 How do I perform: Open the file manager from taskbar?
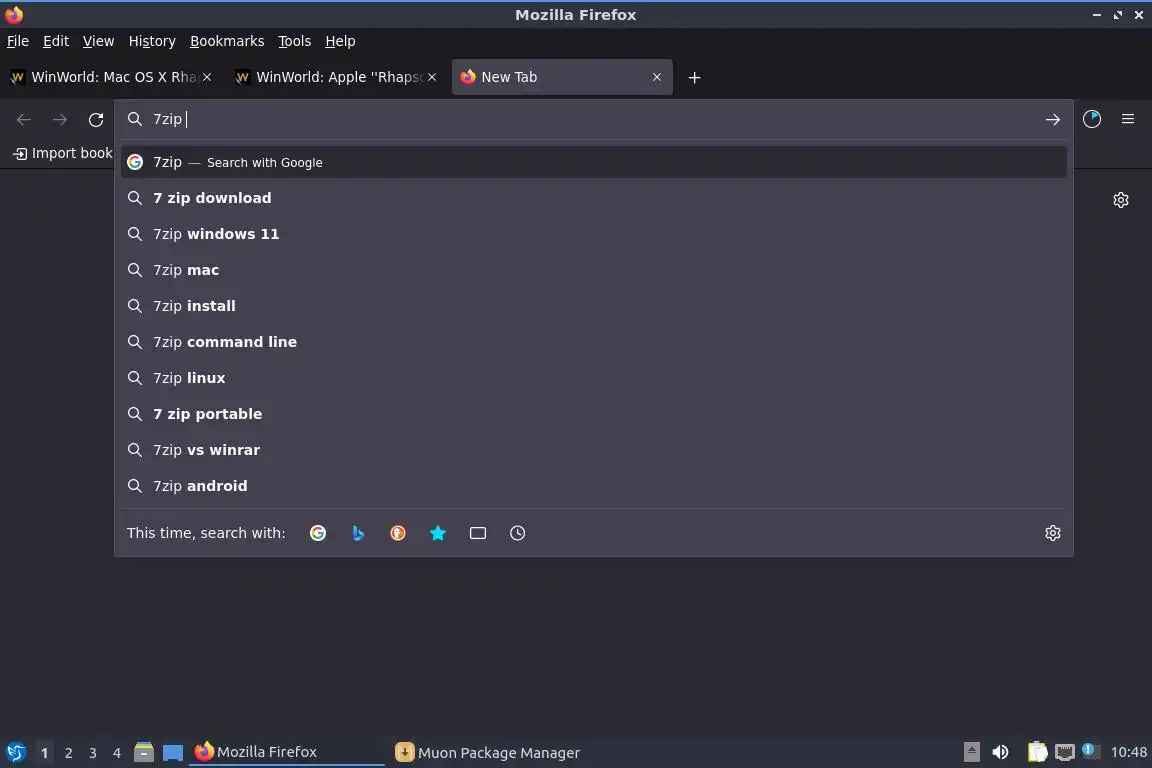pyautogui.click(x=144, y=752)
